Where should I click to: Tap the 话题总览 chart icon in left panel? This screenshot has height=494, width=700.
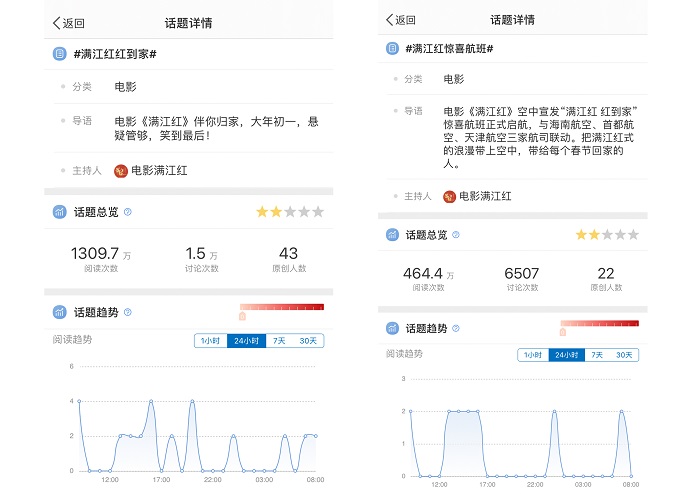coord(59,212)
